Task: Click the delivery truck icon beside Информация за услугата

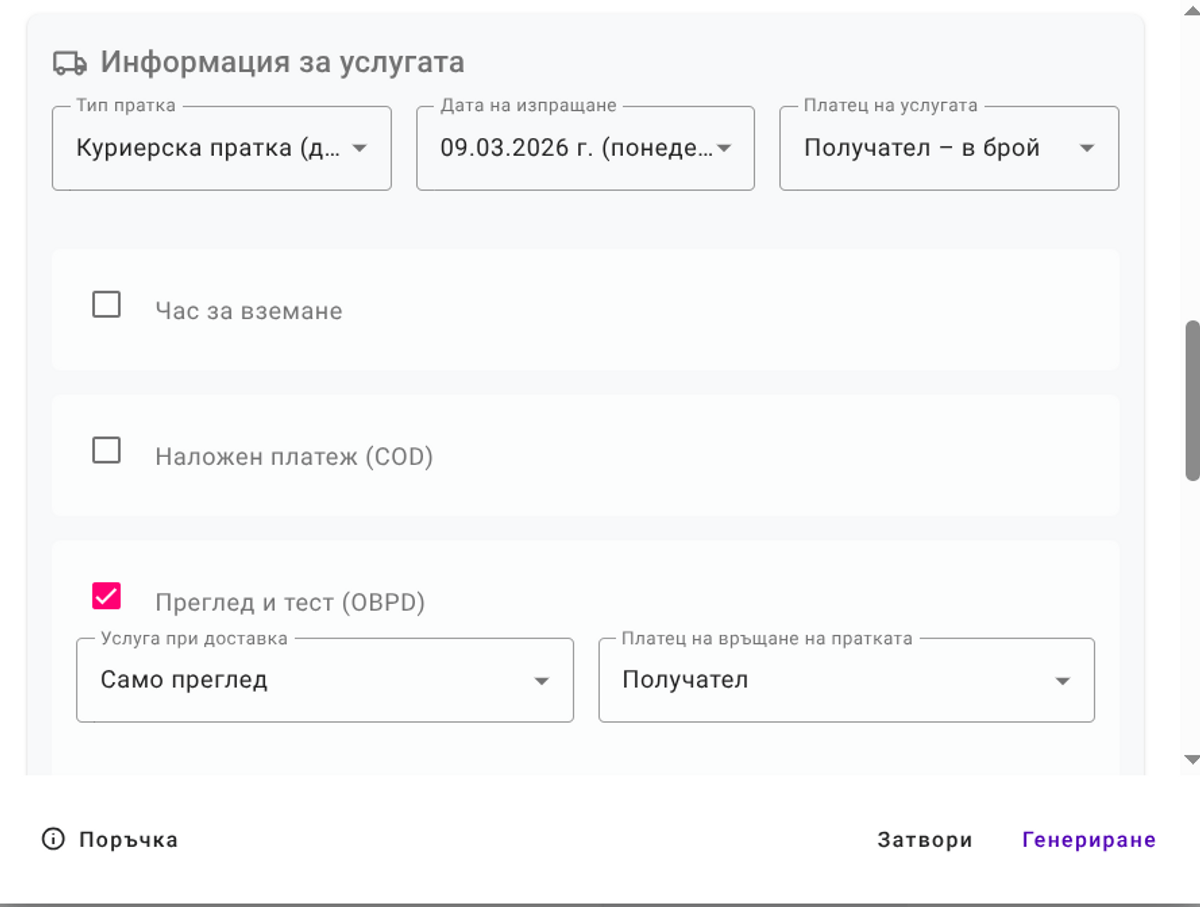Action: coord(69,63)
